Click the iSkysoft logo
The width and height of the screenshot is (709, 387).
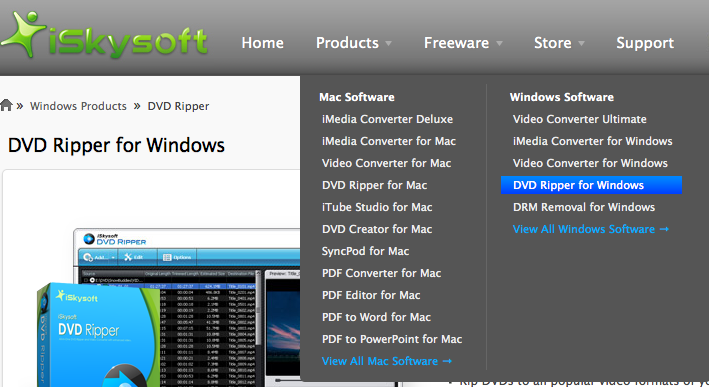tap(104, 35)
